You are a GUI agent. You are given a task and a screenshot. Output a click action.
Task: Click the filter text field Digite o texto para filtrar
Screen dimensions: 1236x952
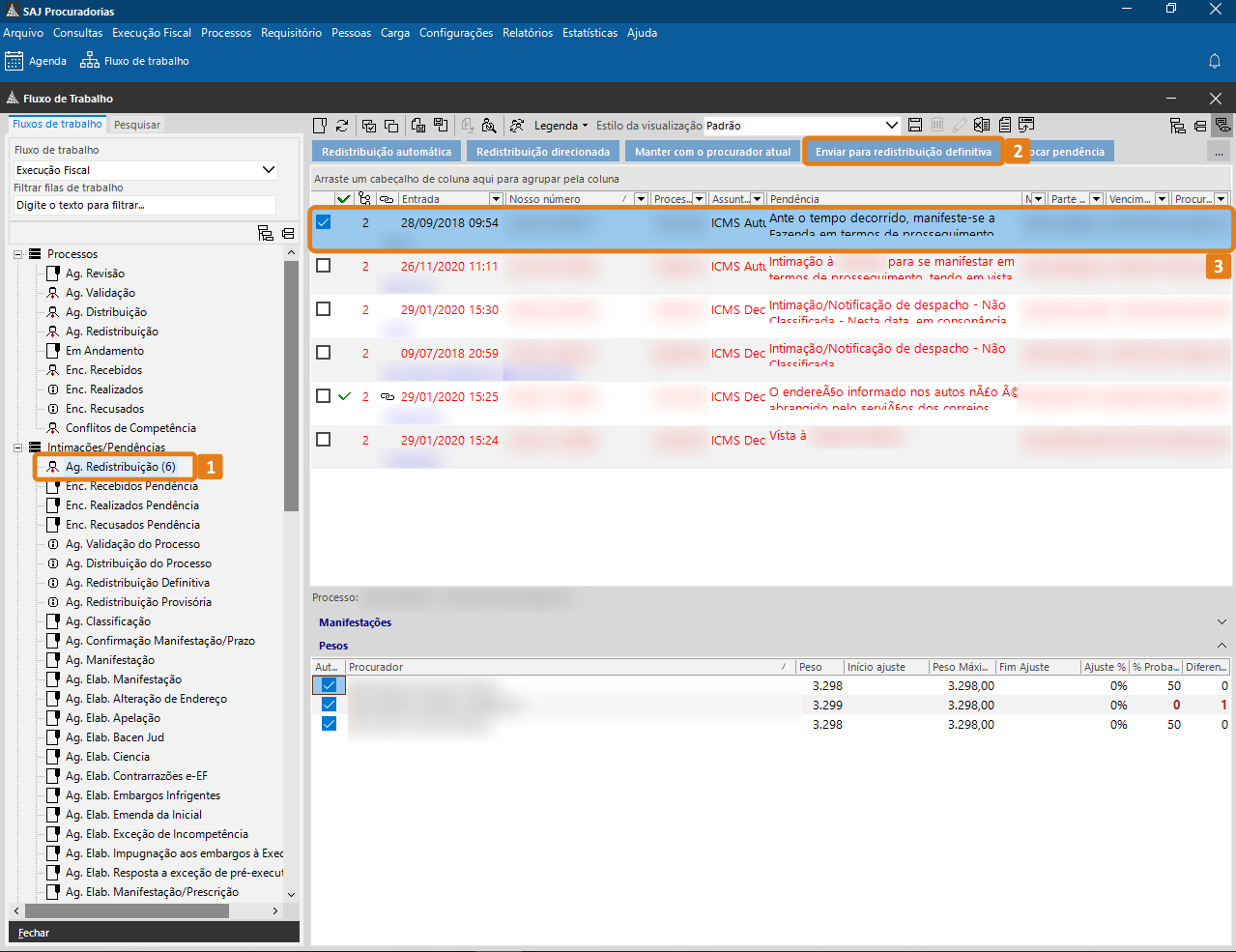coord(145,205)
